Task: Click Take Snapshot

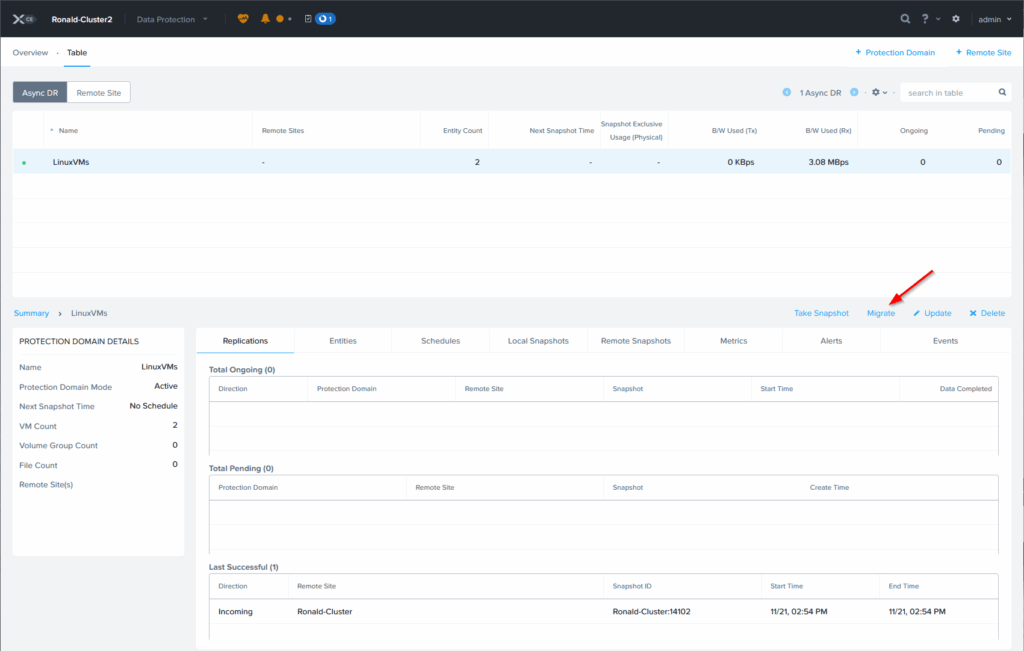Action: click(x=821, y=313)
